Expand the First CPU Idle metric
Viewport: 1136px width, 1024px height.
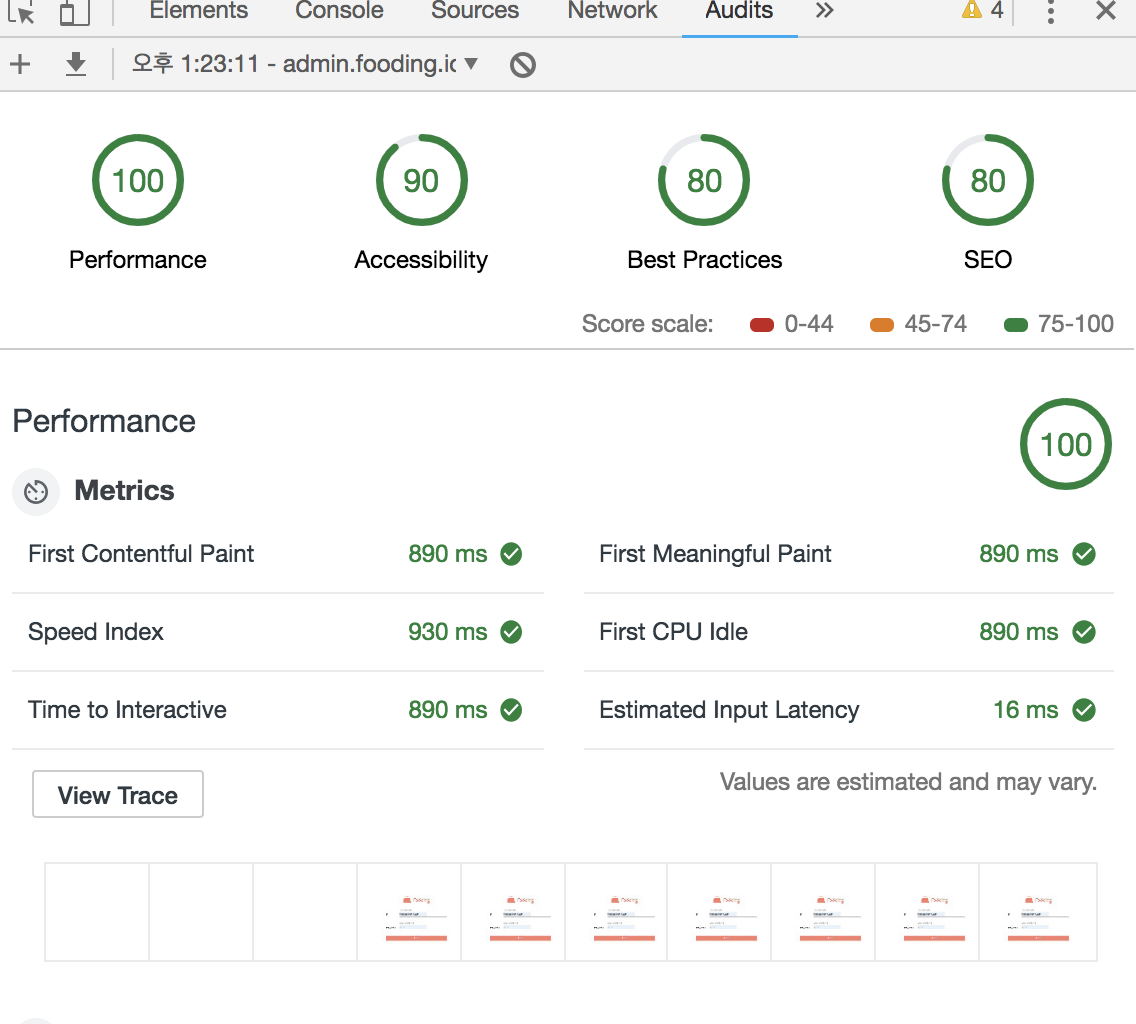848,632
